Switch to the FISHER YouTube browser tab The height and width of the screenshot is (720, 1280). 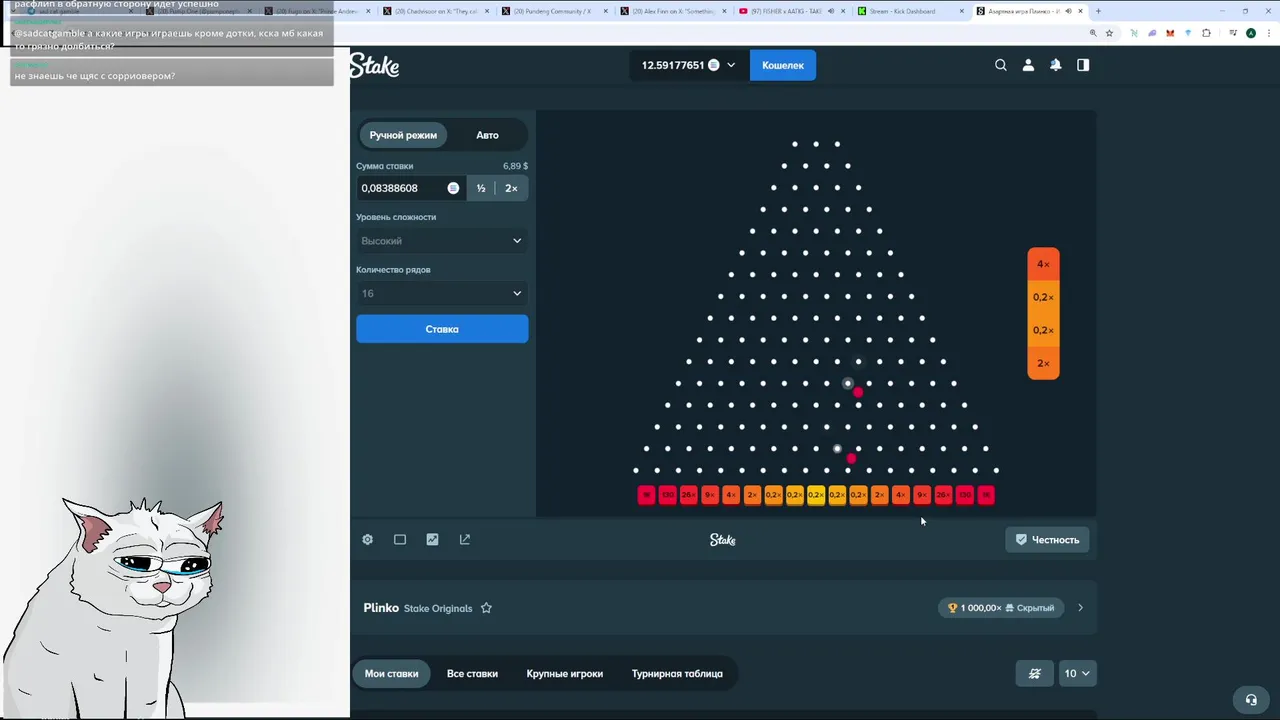(790, 11)
